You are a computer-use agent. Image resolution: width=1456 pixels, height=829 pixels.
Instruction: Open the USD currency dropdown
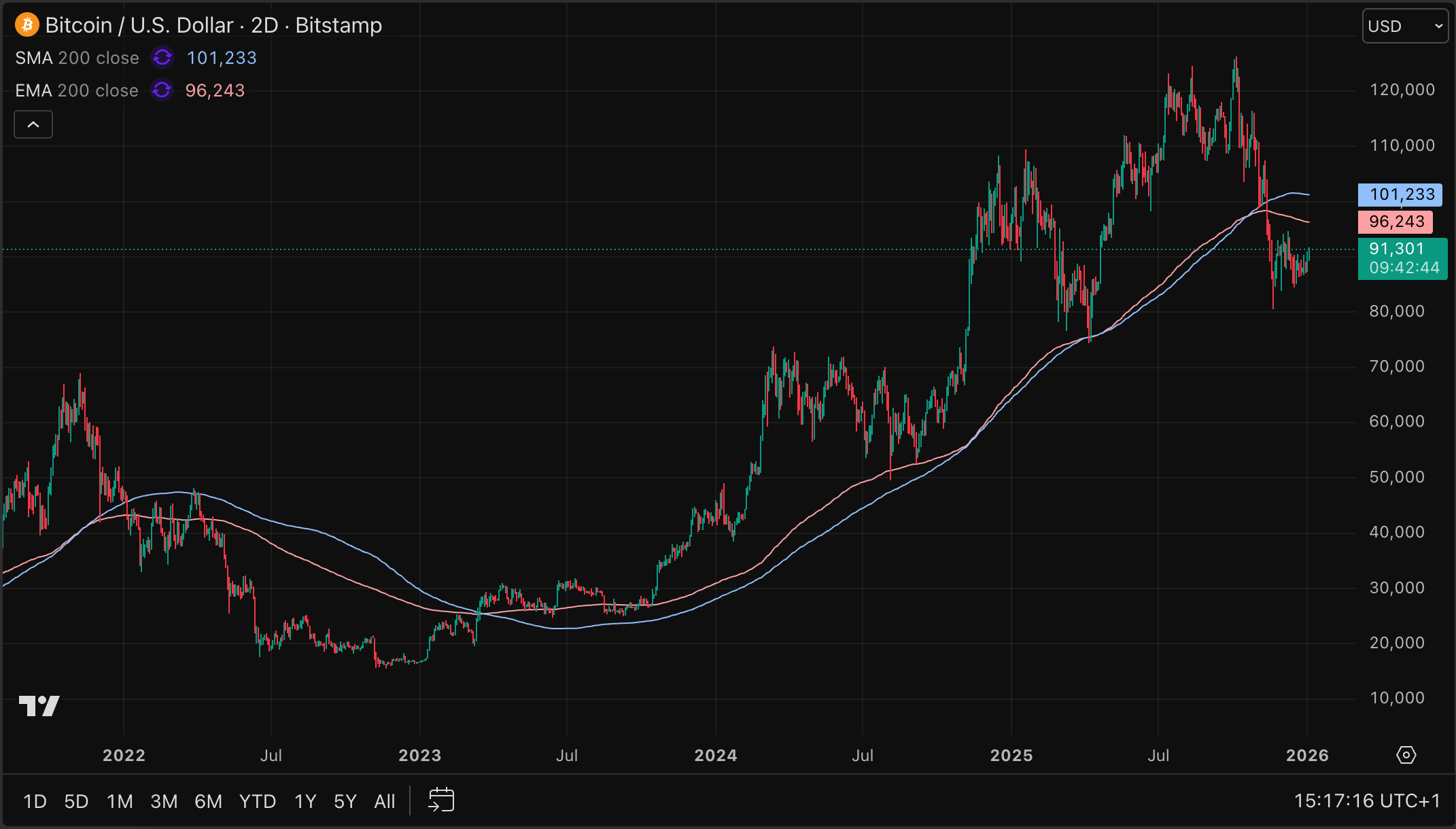pyautogui.click(x=1404, y=26)
